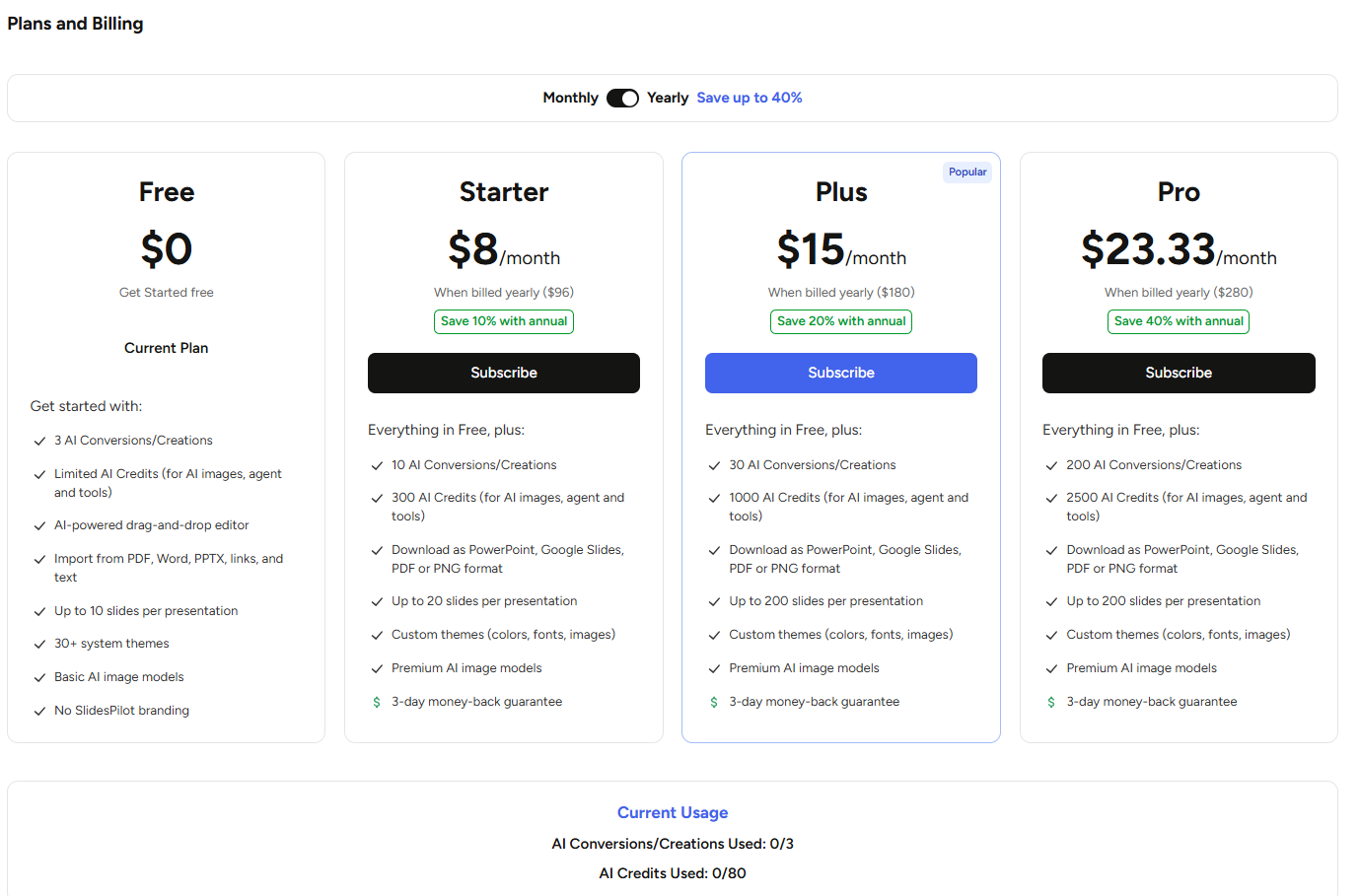
Task: Subscribe to the Plus plan
Action: (x=841, y=373)
